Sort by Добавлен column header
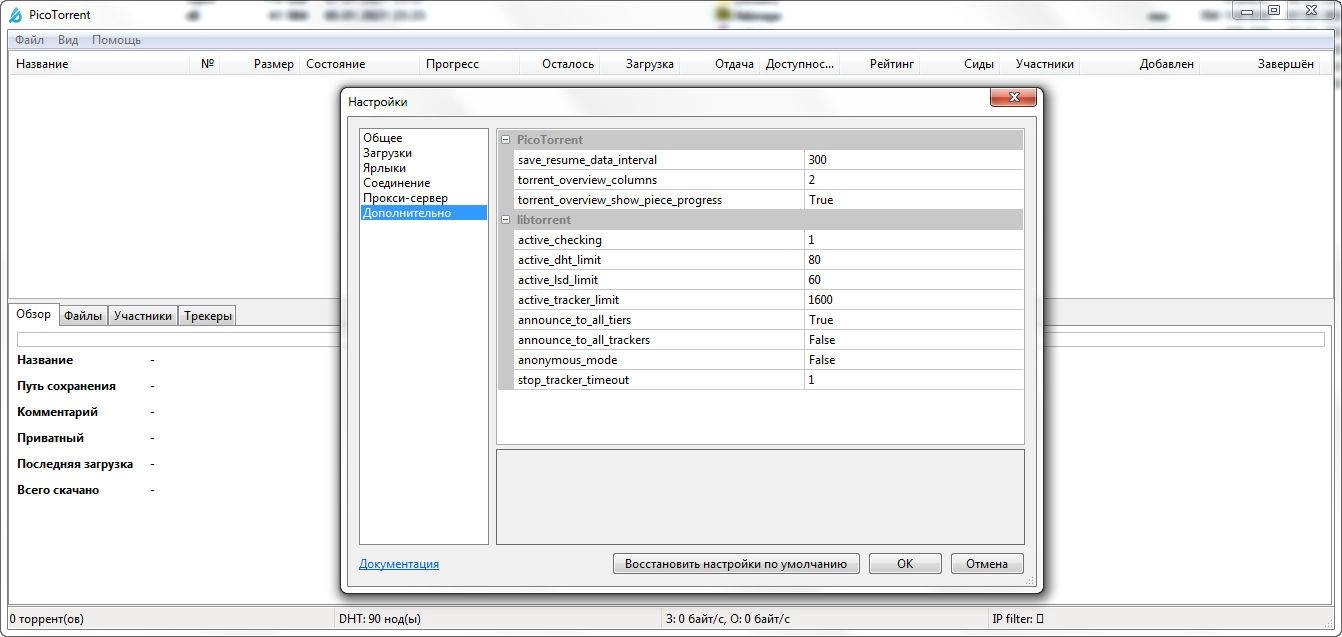Image resolution: width=1342 pixels, height=637 pixels. [x=1139, y=64]
